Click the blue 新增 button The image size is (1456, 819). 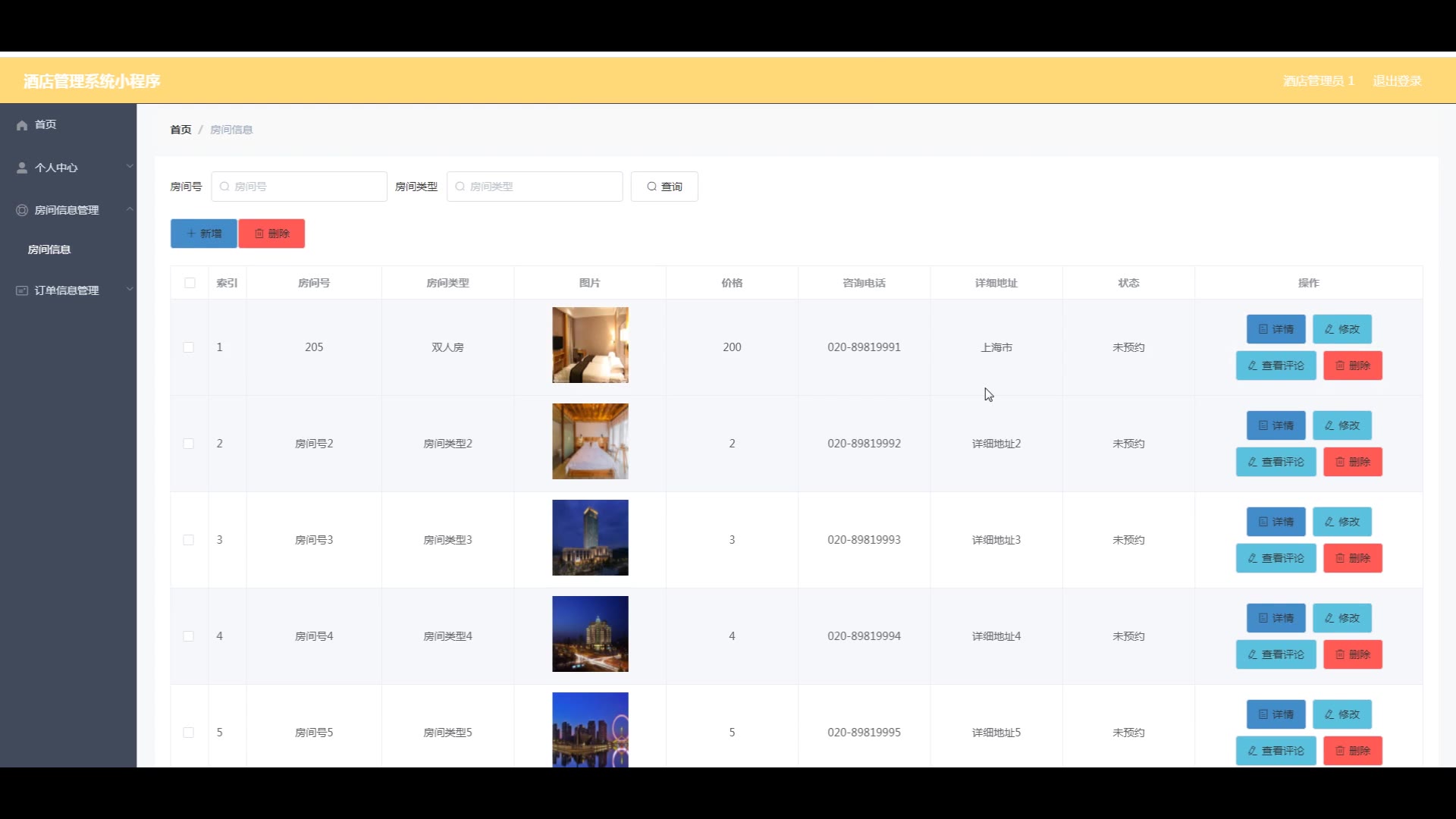tap(204, 234)
